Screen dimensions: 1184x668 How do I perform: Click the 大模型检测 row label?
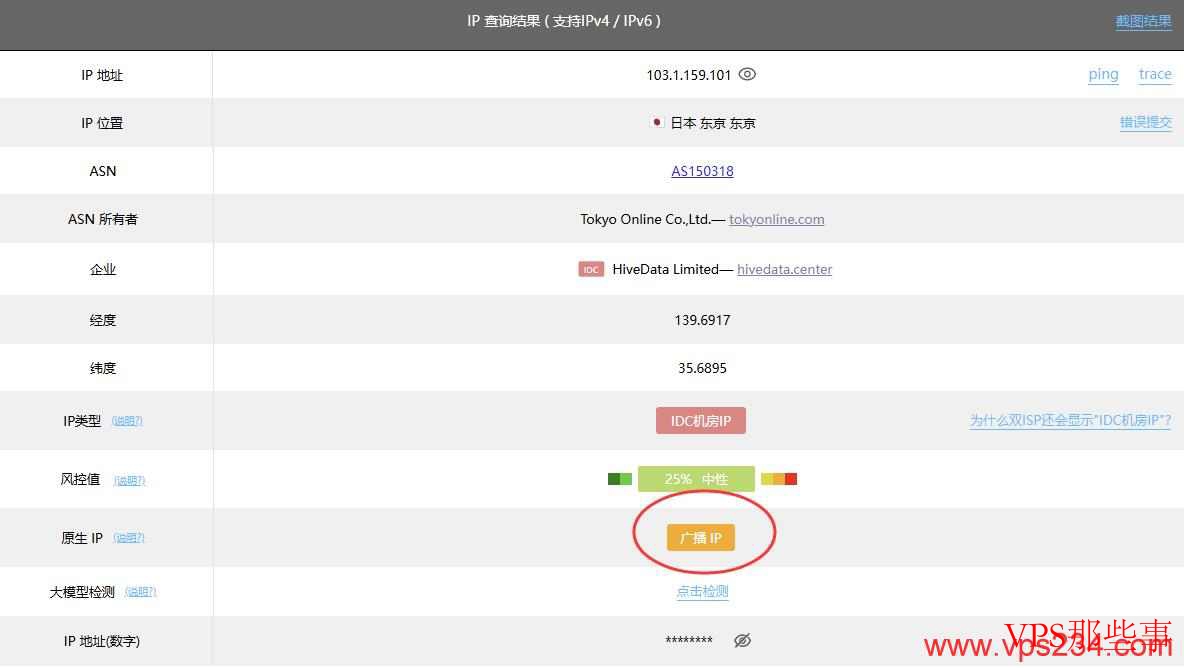(82, 593)
